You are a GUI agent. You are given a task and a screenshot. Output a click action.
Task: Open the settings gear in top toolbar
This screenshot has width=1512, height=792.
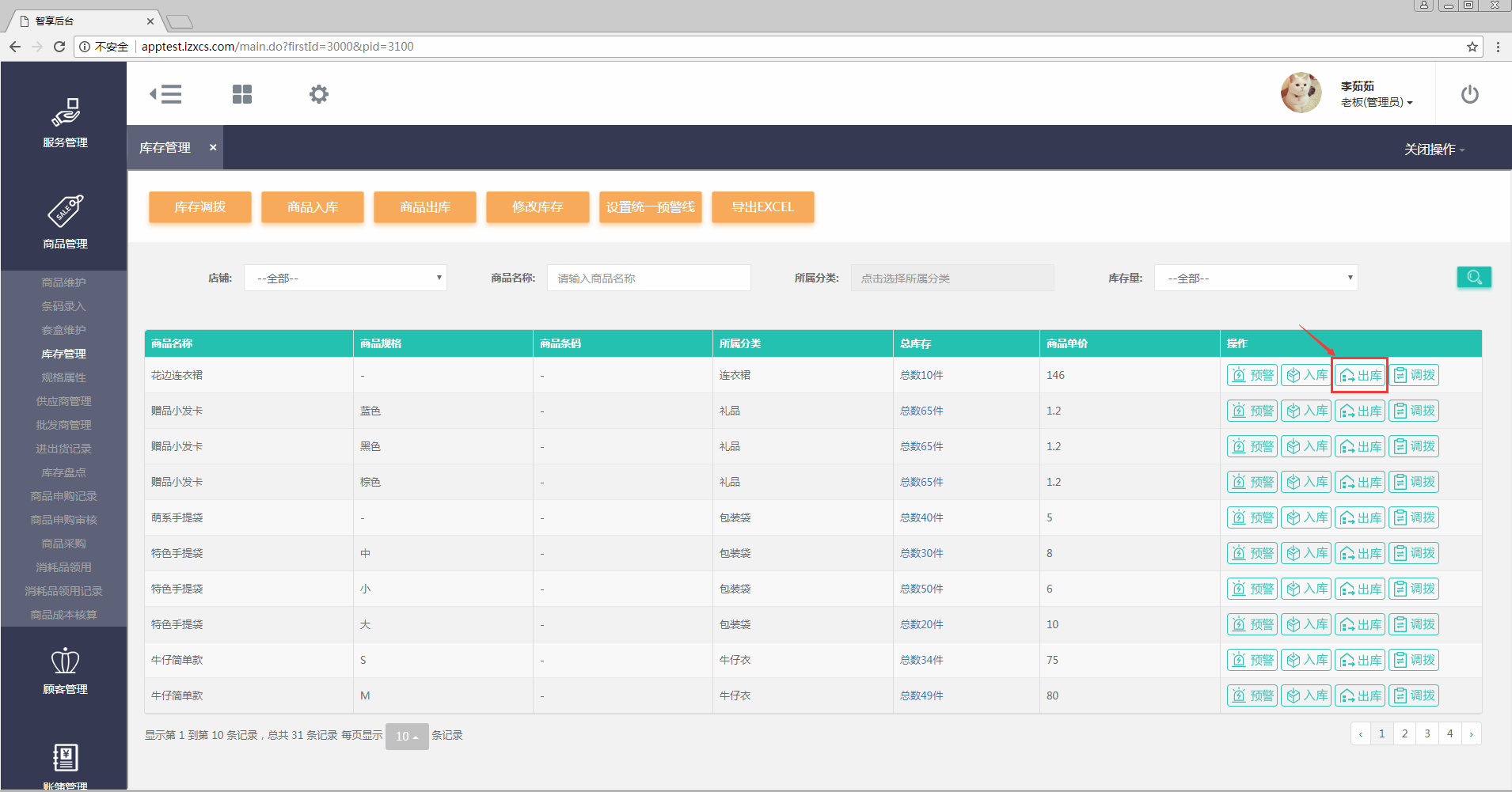pos(318,94)
